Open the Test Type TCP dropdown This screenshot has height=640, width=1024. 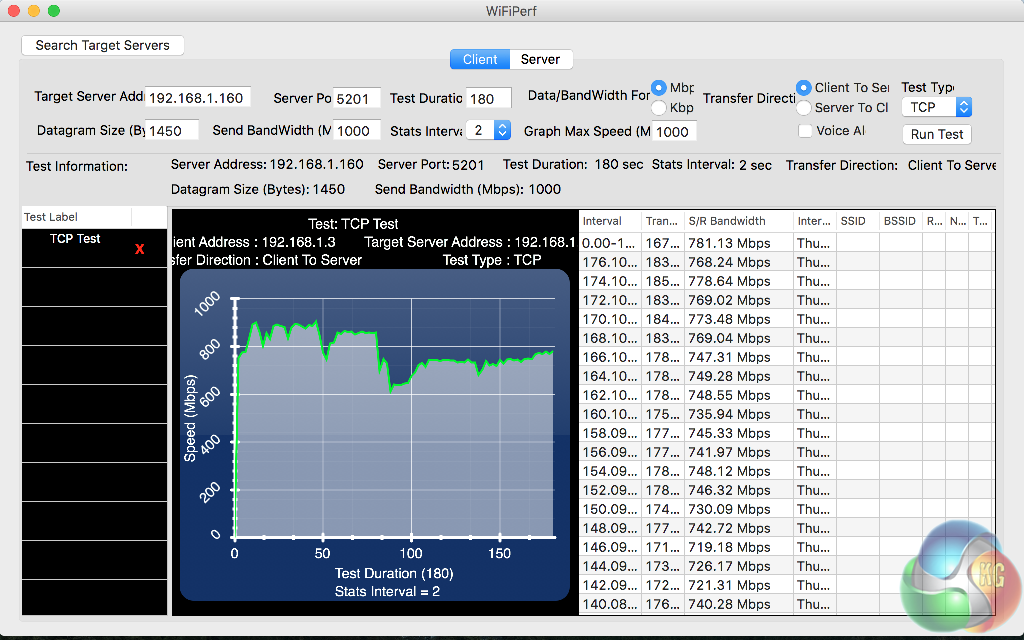pos(936,107)
